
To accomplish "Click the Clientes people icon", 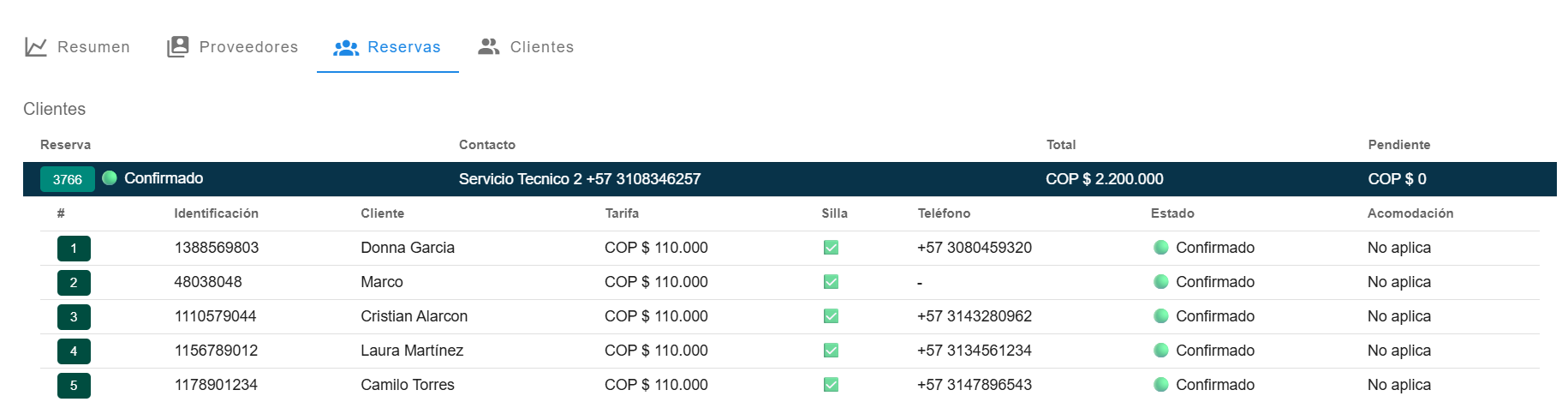I will tap(489, 47).
